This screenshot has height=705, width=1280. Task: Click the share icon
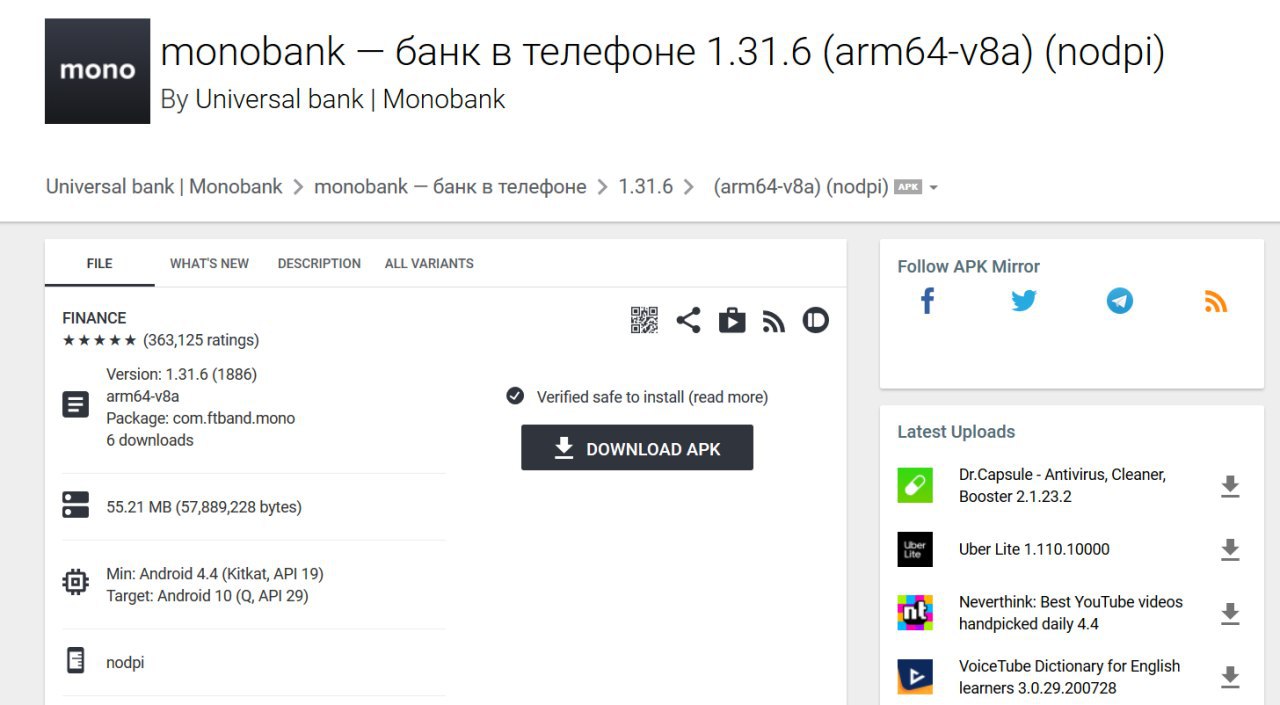(688, 320)
